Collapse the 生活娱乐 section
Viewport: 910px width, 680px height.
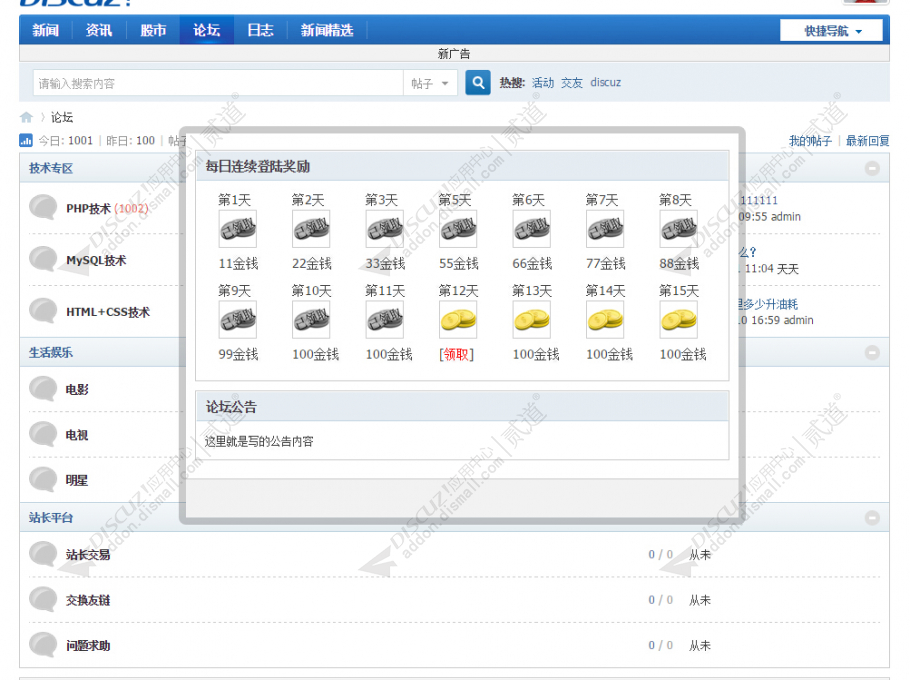872,353
